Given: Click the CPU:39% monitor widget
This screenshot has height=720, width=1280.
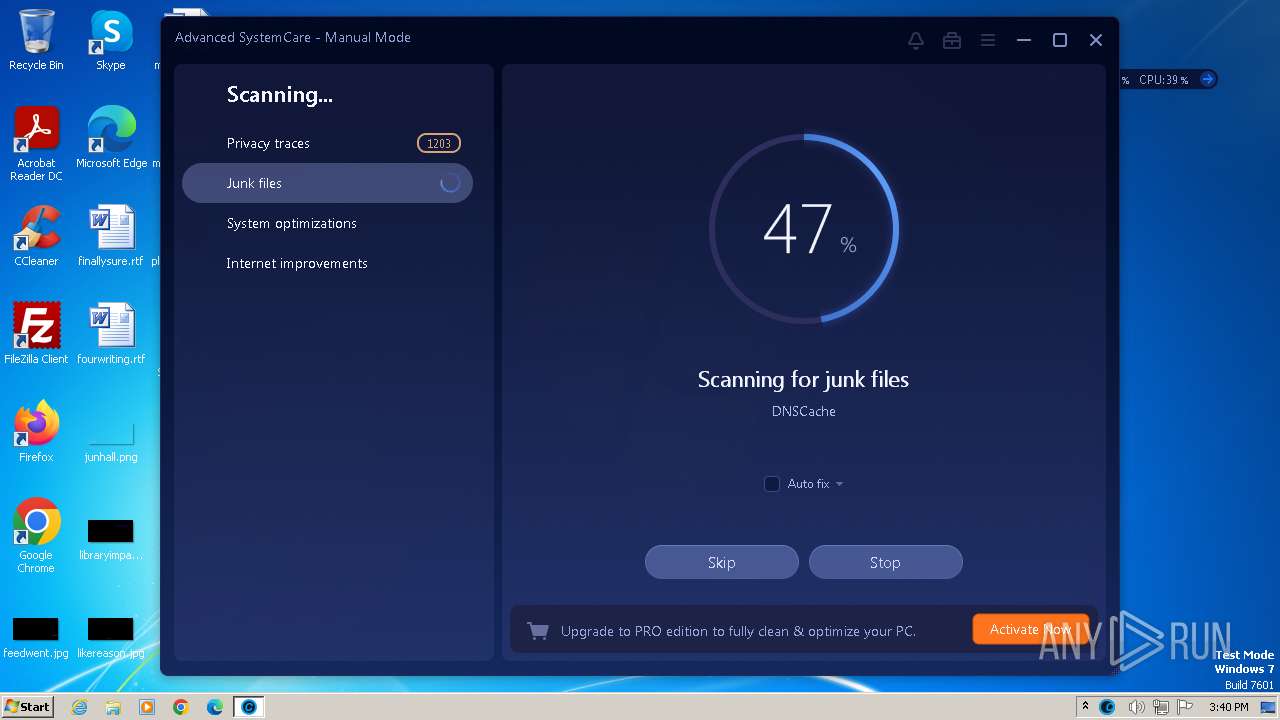Looking at the screenshot, I should (x=1164, y=79).
